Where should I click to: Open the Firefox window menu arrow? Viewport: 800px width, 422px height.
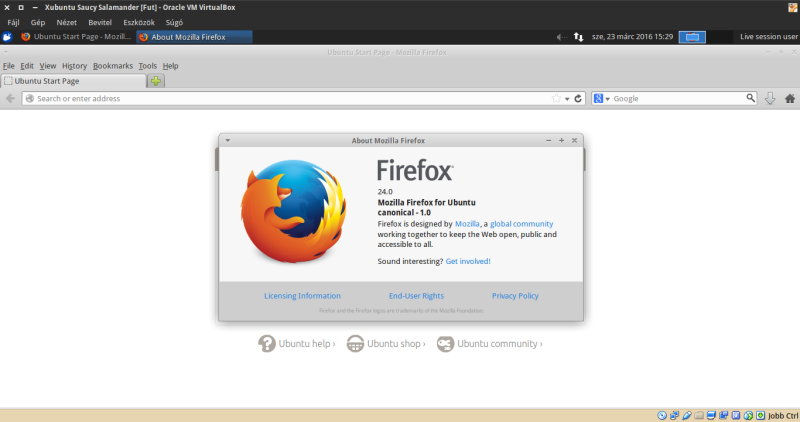pyautogui.click(x=6, y=52)
